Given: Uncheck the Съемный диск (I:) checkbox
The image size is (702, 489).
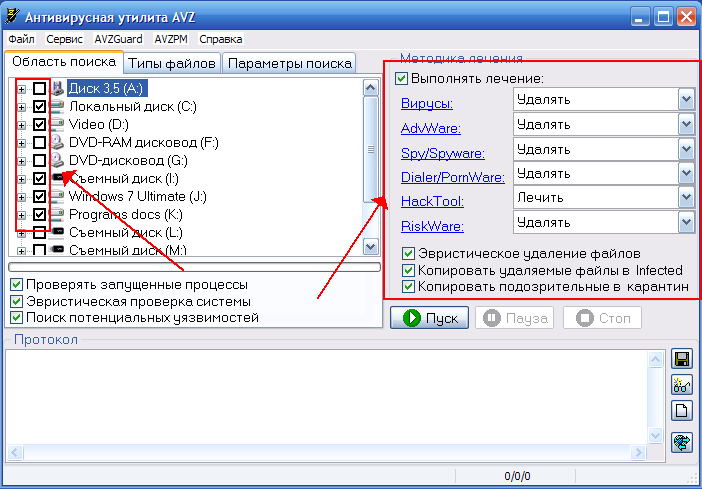Looking at the screenshot, I should [x=39, y=178].
